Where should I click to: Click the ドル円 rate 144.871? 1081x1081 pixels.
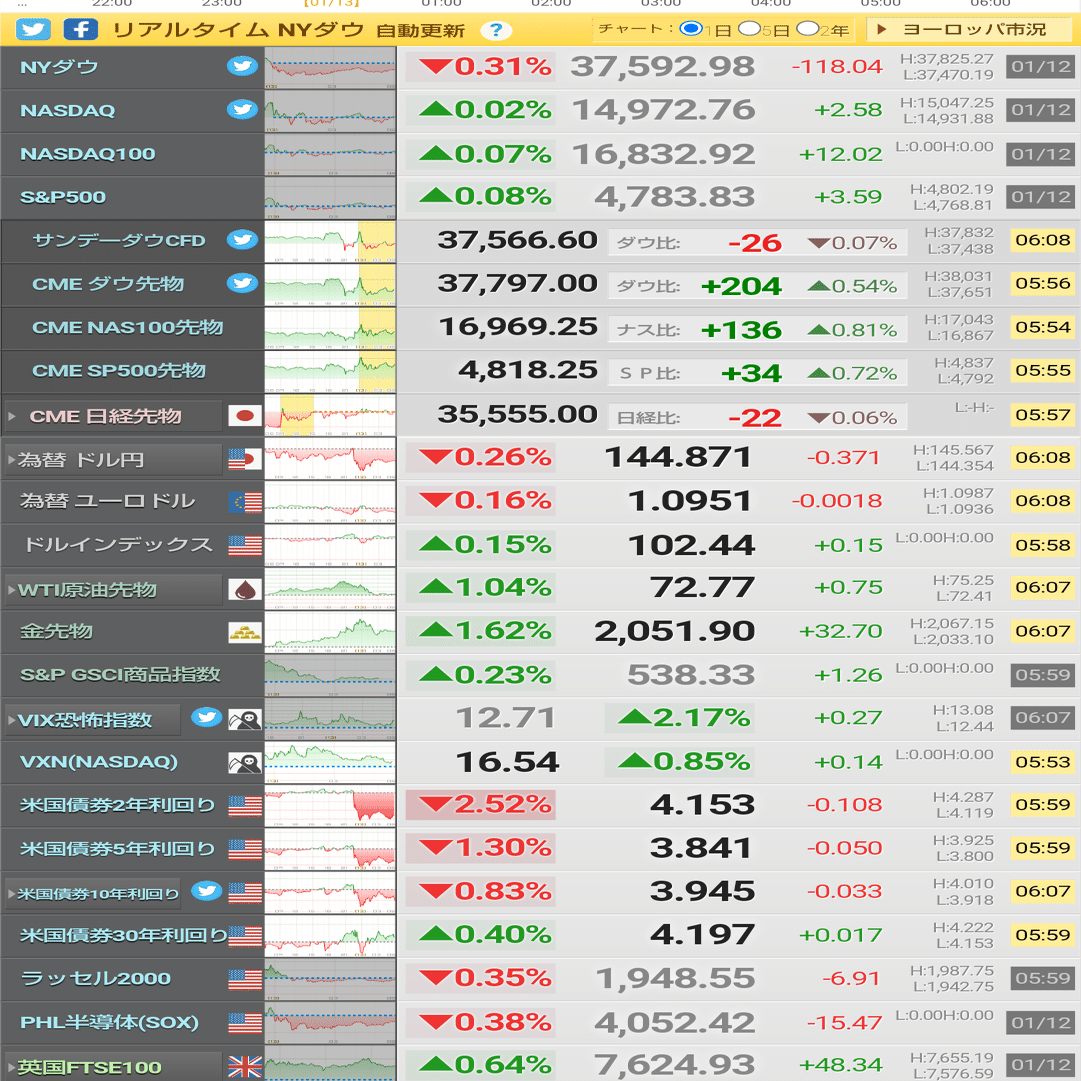coord(678,458)
